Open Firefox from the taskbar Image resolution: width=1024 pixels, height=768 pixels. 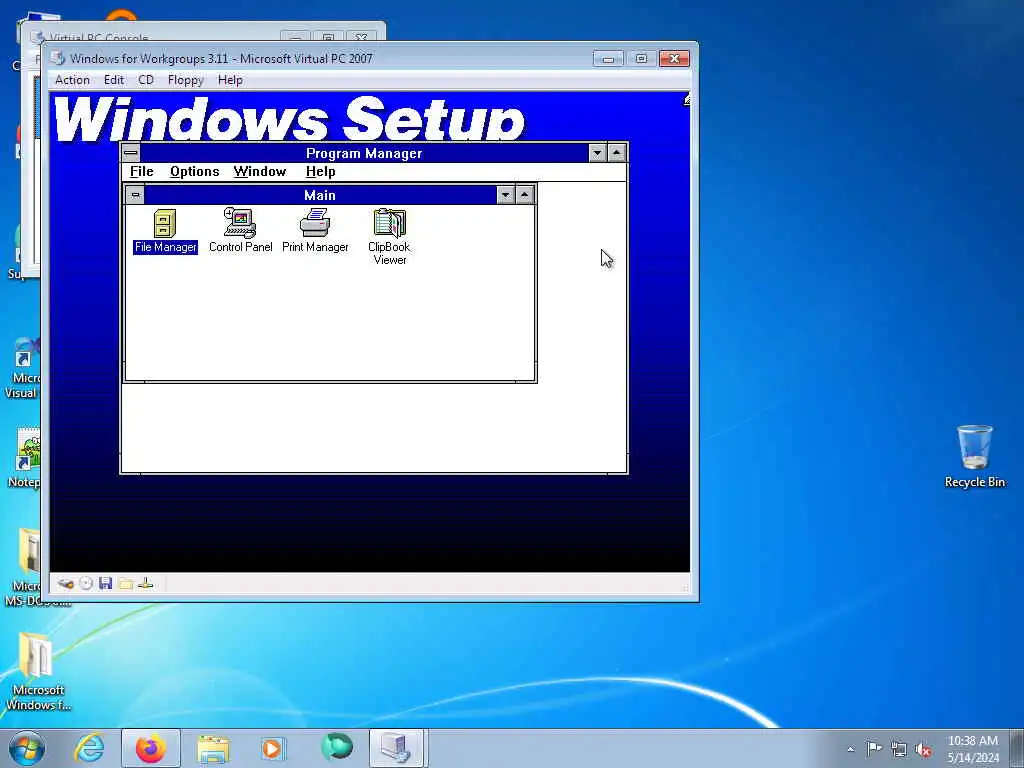pos(151,748)
